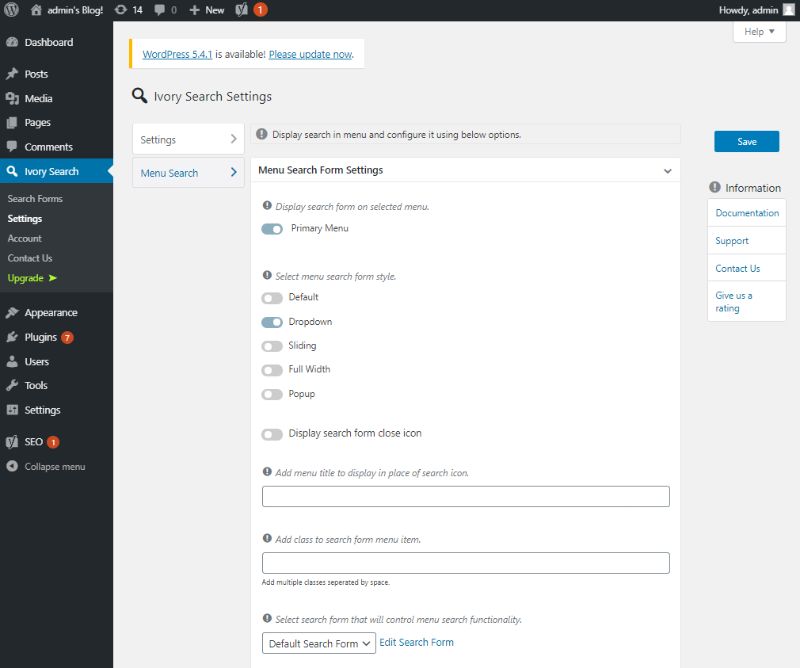Screen dimensions: 800x668
Task: Click the Collapse menu arrow icon
Action: [x=12, y=466]
